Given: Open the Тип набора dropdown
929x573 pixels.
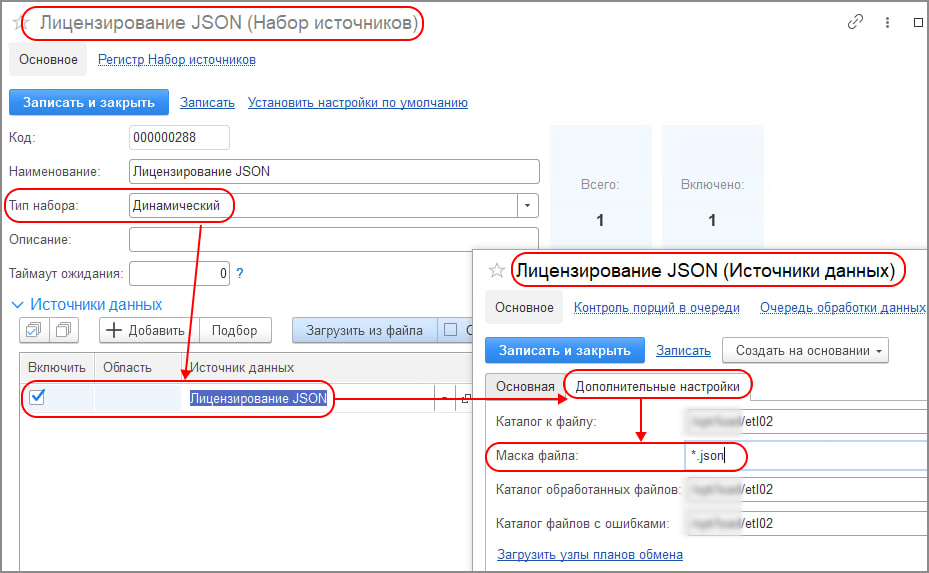Looking at the screenshot, I should (x=527, y=205).
